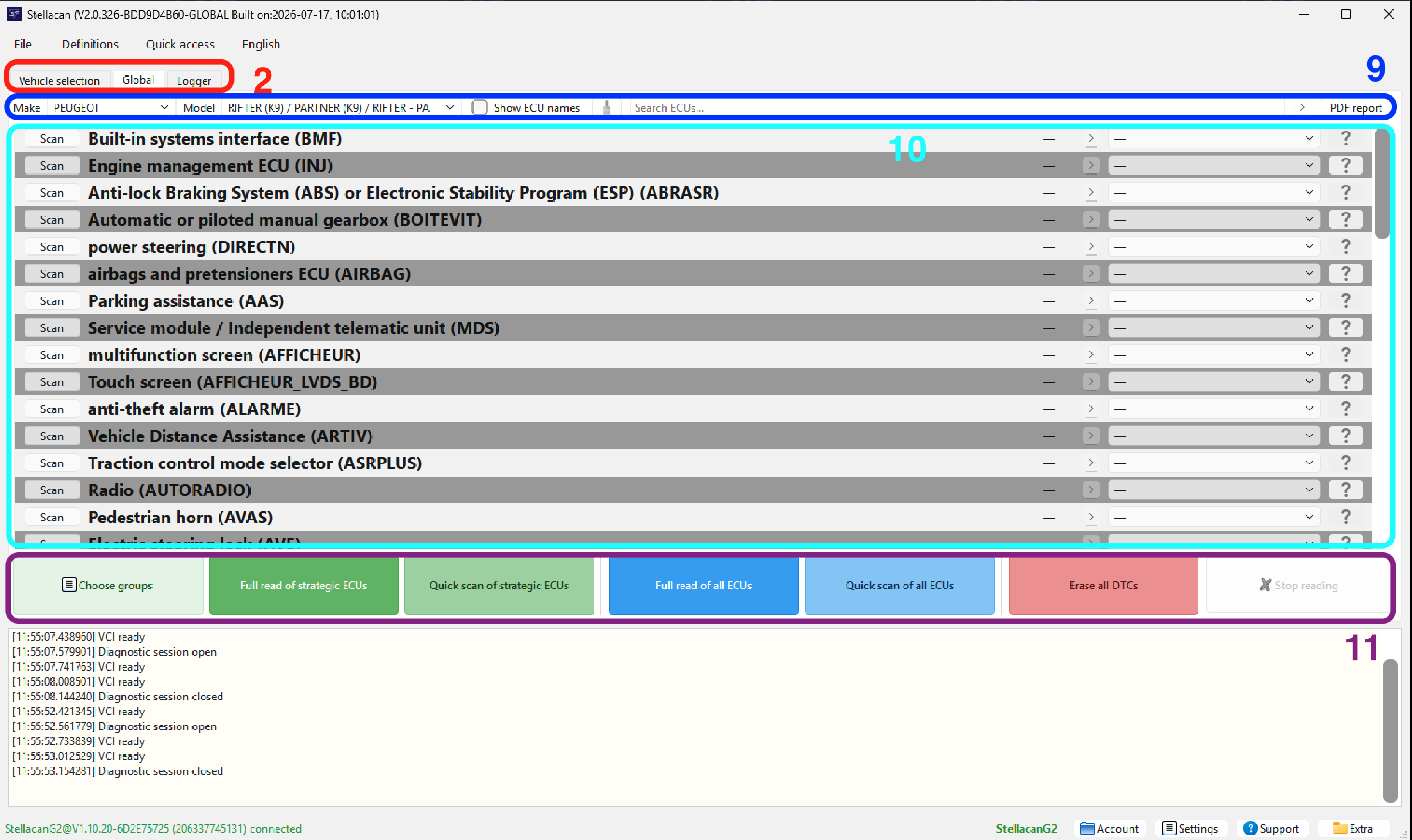Click the Stop reading button
Image resolution: width=1412 pixels, height=840 pixels.
click(1298, 585)
